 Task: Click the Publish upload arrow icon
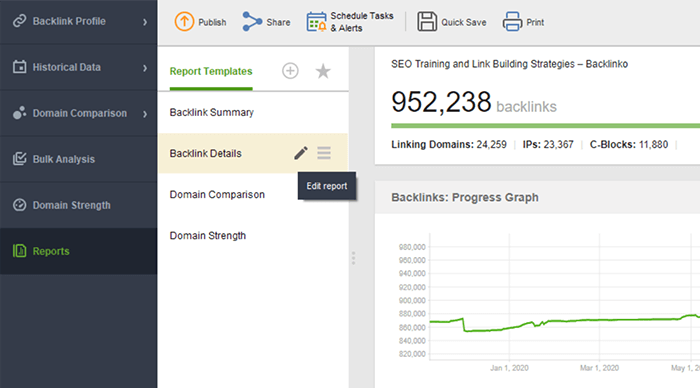click(x=184, y=21)
